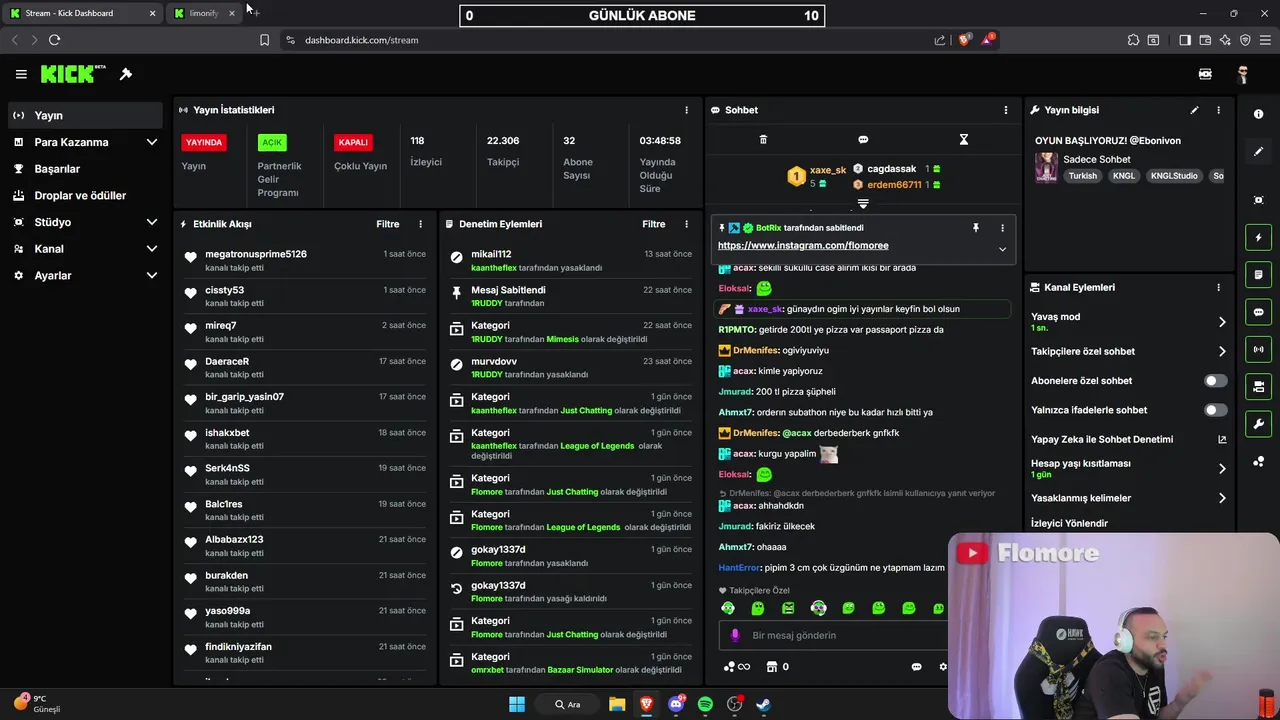The width and height of the screenshot is (1280, 720).
Task: Click the channel points icon below the chat input
Action: (730, 667)
